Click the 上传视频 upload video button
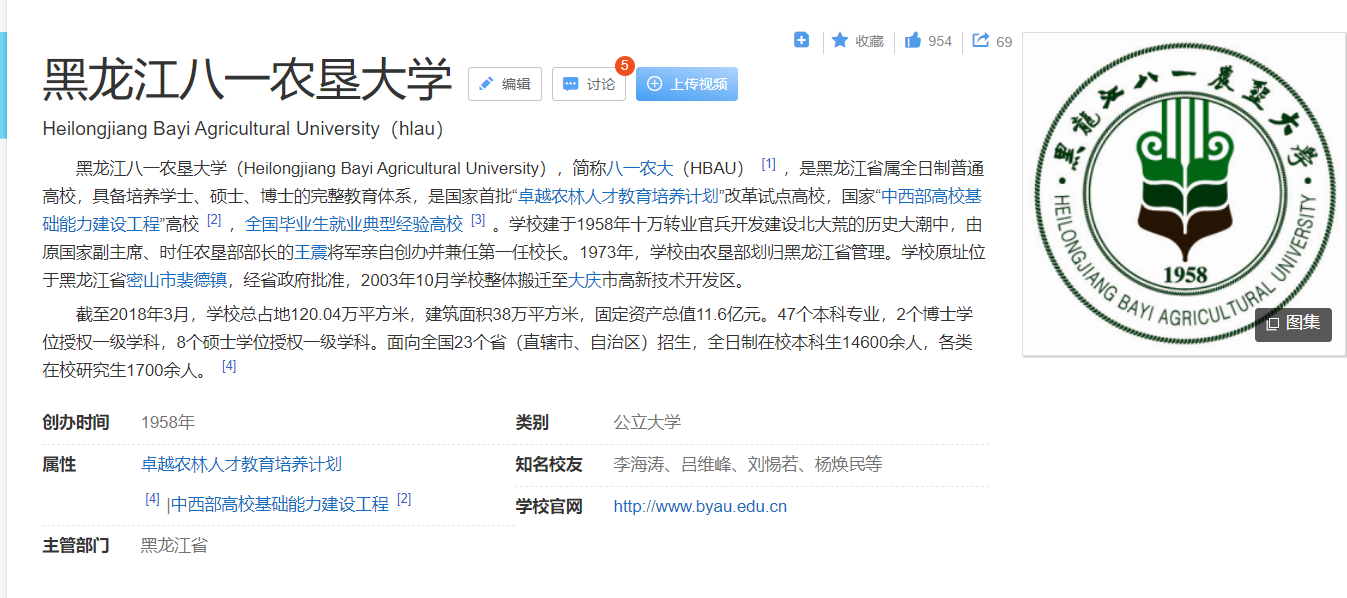 tap(687, 84)
